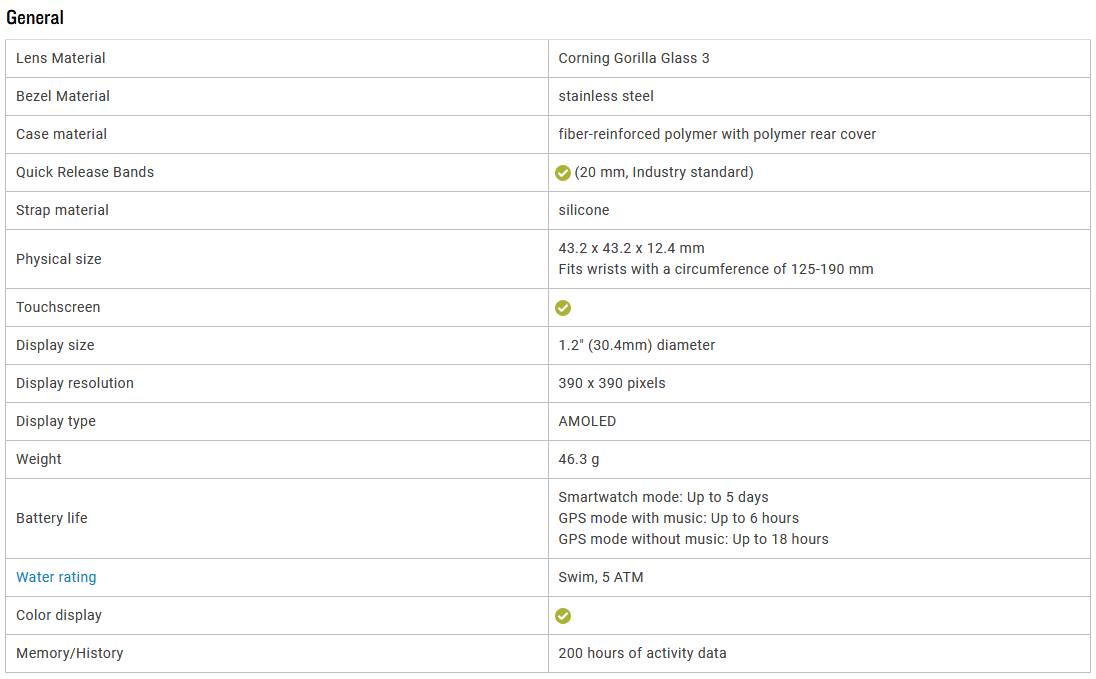Image resolution: width=1096 pixels, height=679 pixels.
Task: Click the AMOLED display type value
Action: click(587, 421)
